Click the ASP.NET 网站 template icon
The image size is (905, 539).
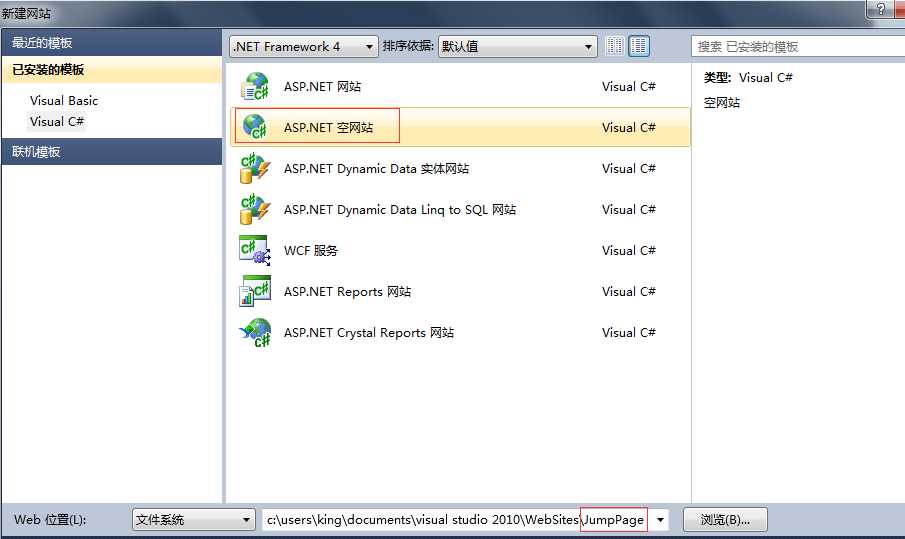[255, 87]
